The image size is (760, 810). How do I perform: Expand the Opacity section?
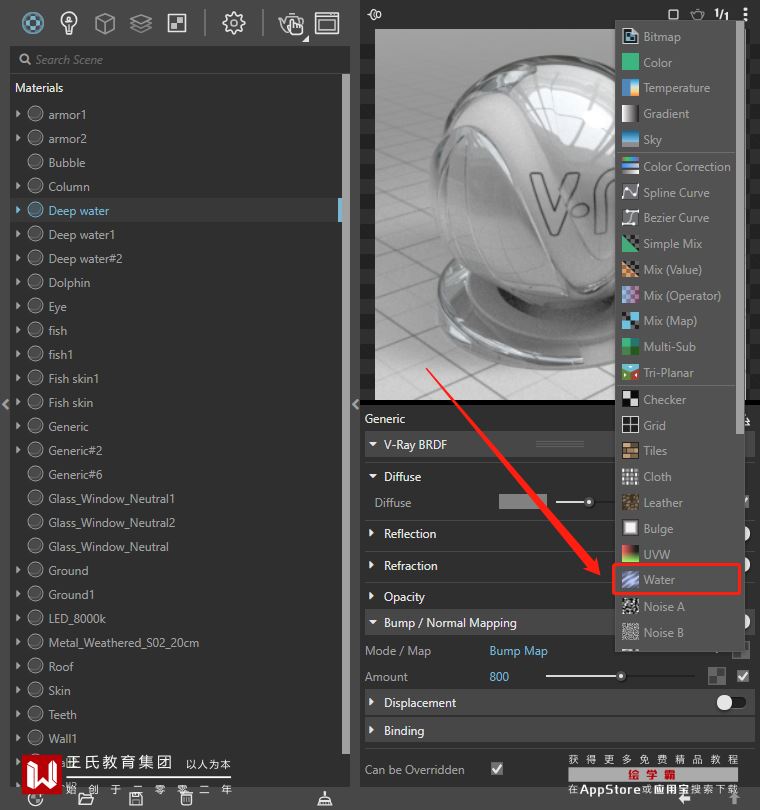[x=371, y=596]
